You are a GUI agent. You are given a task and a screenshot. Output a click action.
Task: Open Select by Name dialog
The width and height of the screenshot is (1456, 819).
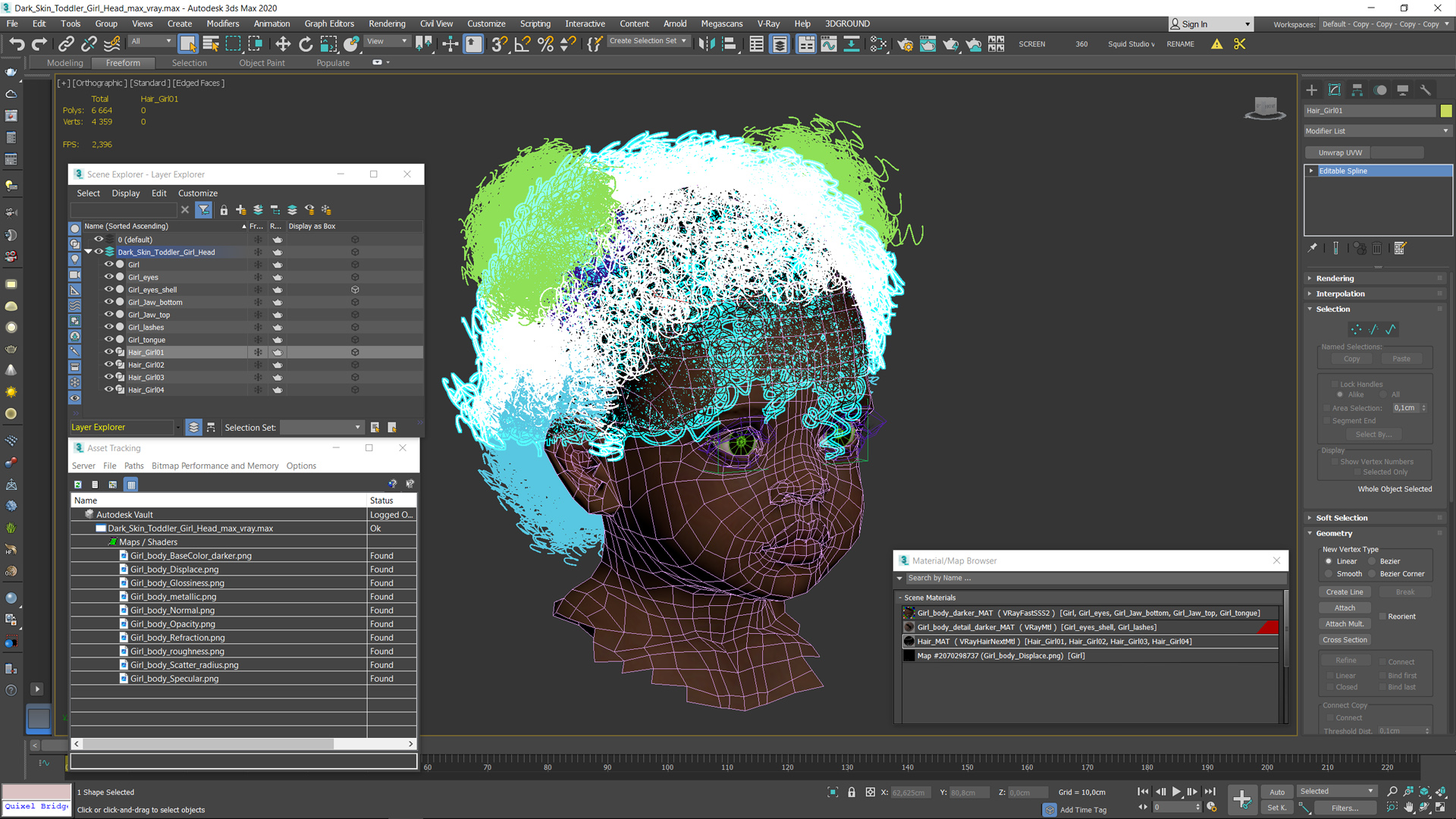[x=211, y=44]
